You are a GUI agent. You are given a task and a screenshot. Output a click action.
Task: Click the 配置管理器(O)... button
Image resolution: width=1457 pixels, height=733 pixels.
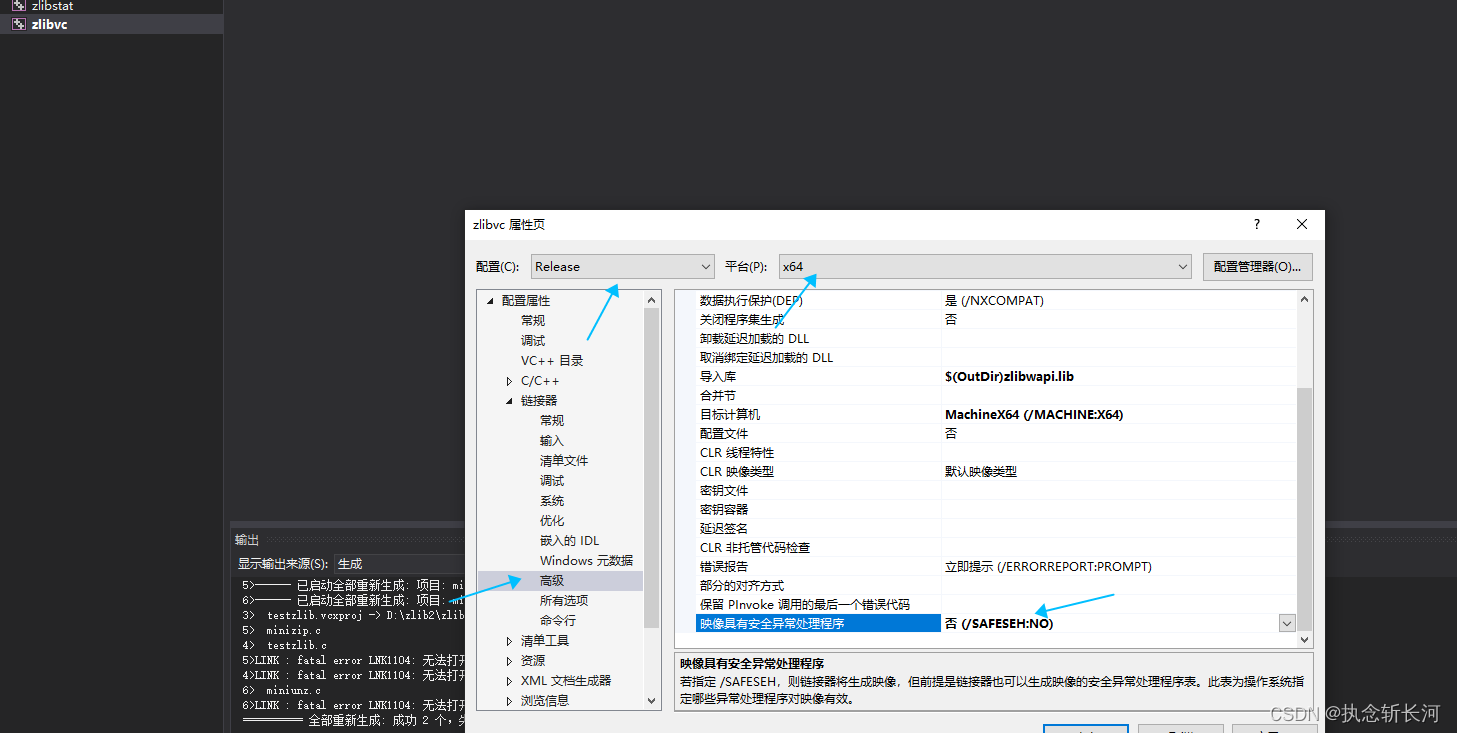click(1257, 267)
